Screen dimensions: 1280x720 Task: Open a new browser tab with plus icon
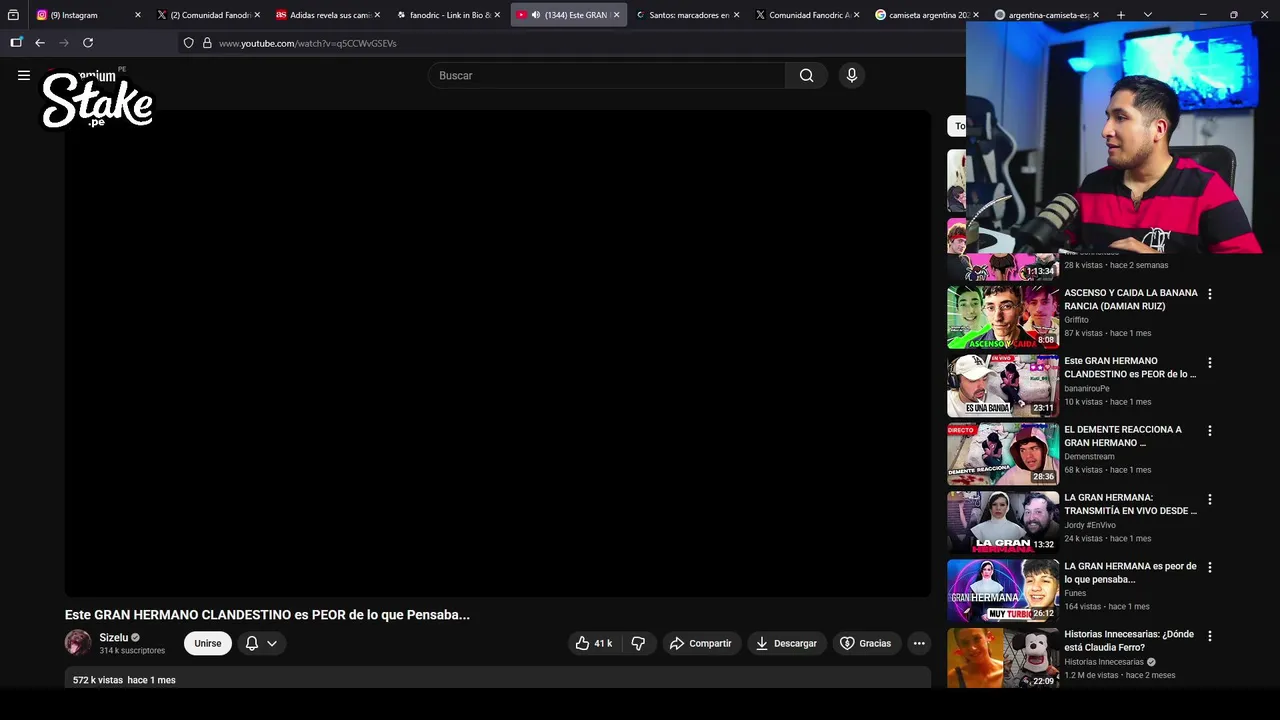point(1121,15)
